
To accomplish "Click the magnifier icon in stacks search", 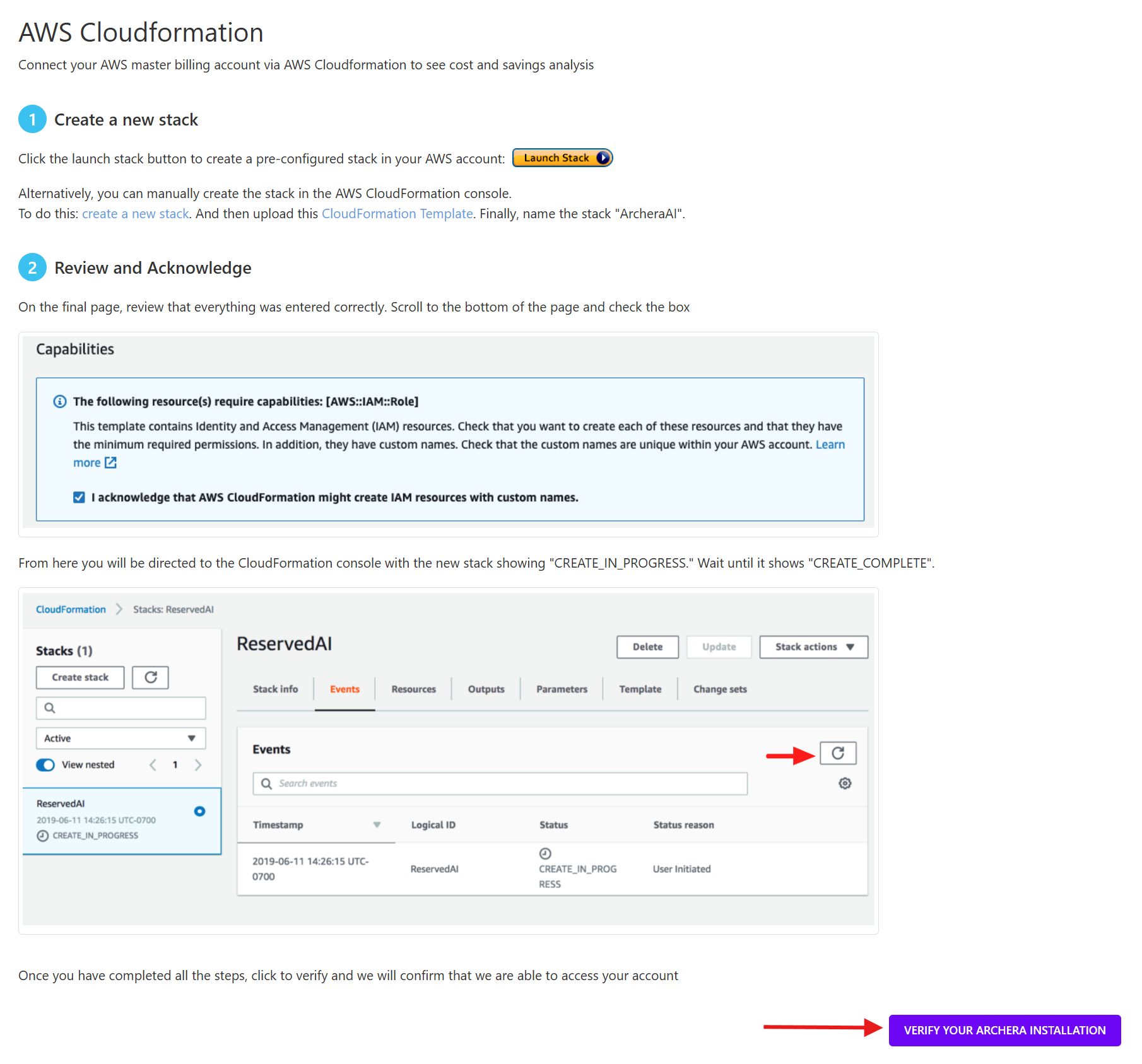I will tap(50, 708).
